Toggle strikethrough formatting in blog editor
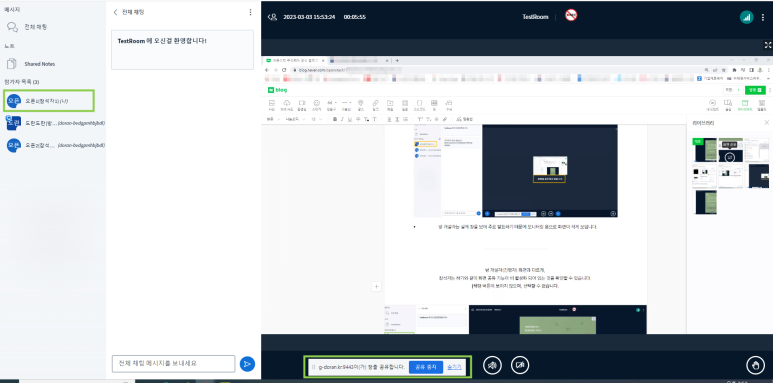The height and width of the screenshot is (383, 773). point(357,119)
